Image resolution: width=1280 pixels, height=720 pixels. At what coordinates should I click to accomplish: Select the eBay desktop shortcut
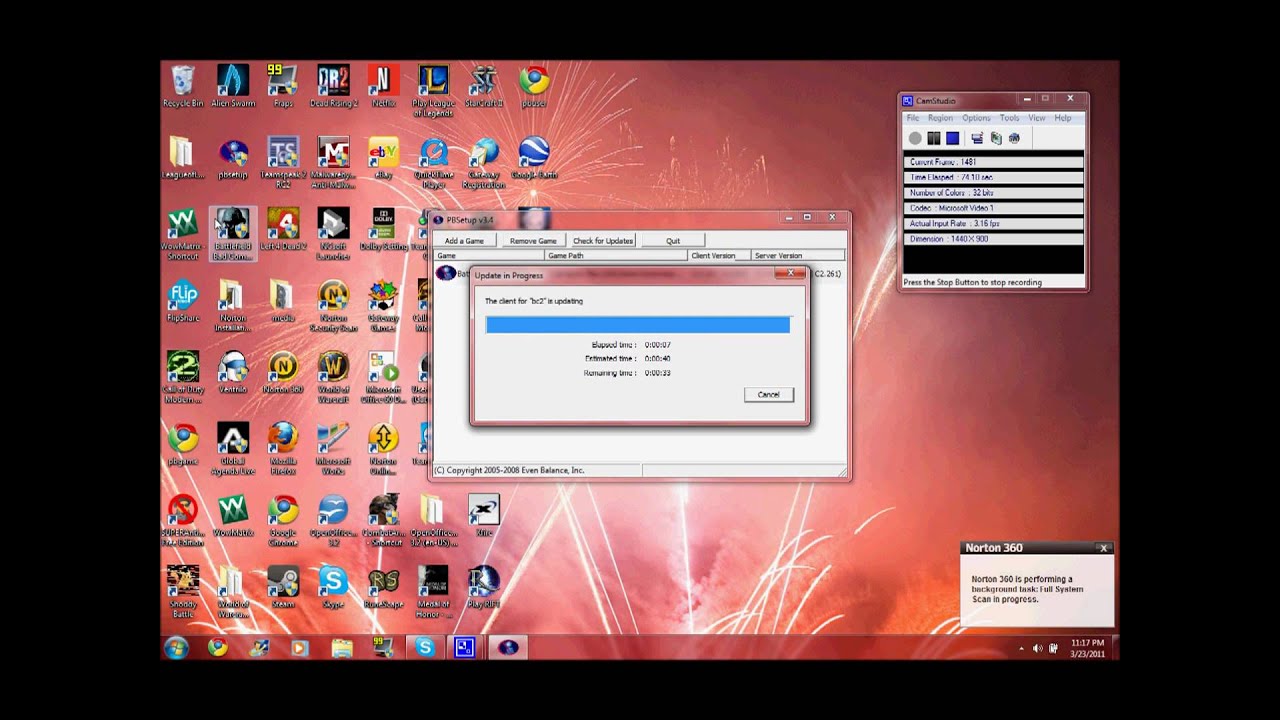coord(383,158)
